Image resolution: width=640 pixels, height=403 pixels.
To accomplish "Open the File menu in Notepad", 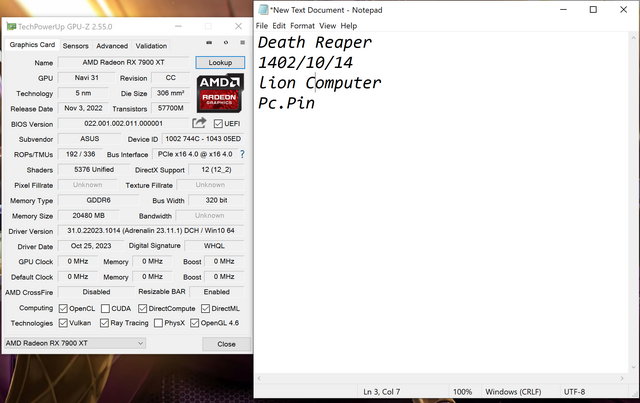I will click(262, 25).
